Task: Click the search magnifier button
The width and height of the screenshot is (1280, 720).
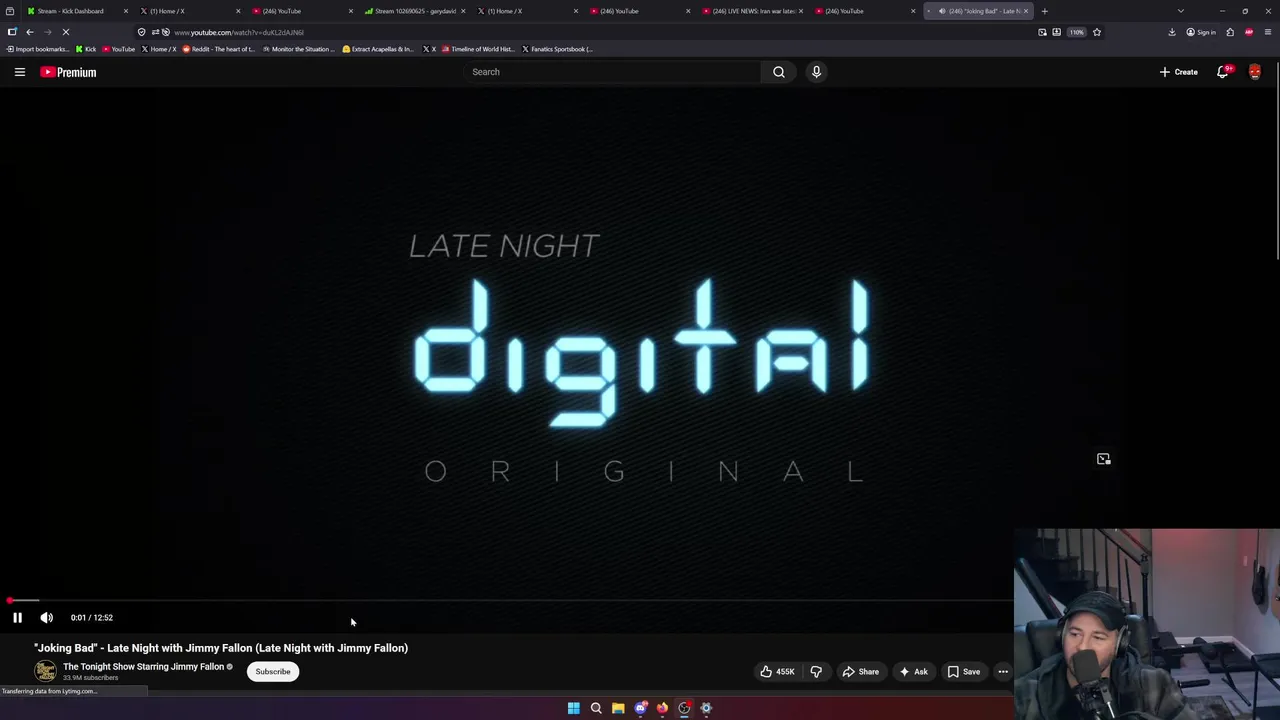Action: 779,72
